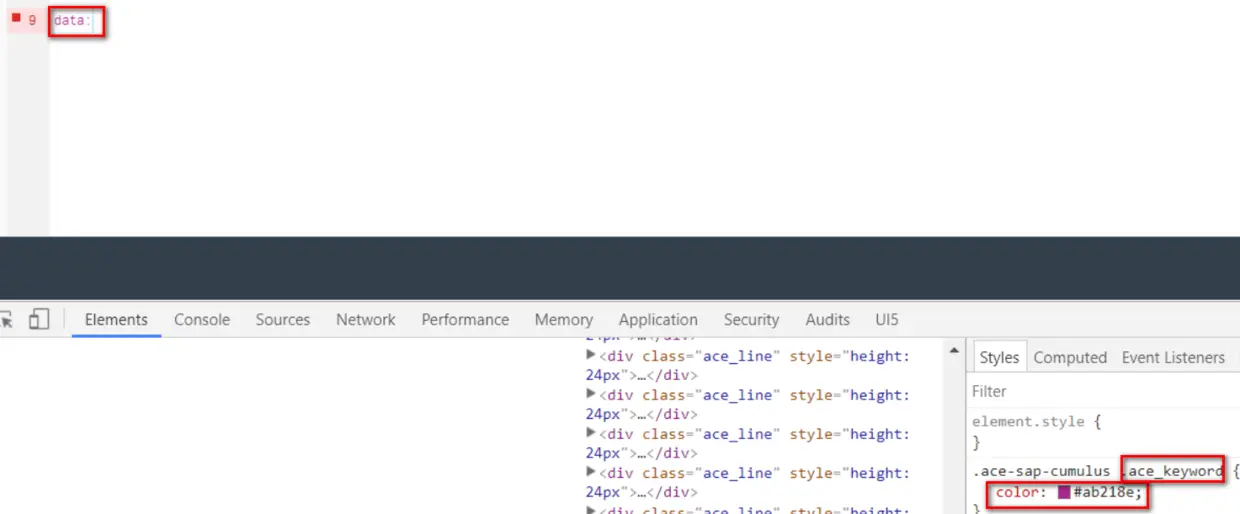Switch to the Elements tab
The height and width of the screenshot is (514, 1240).
point(116,320)
